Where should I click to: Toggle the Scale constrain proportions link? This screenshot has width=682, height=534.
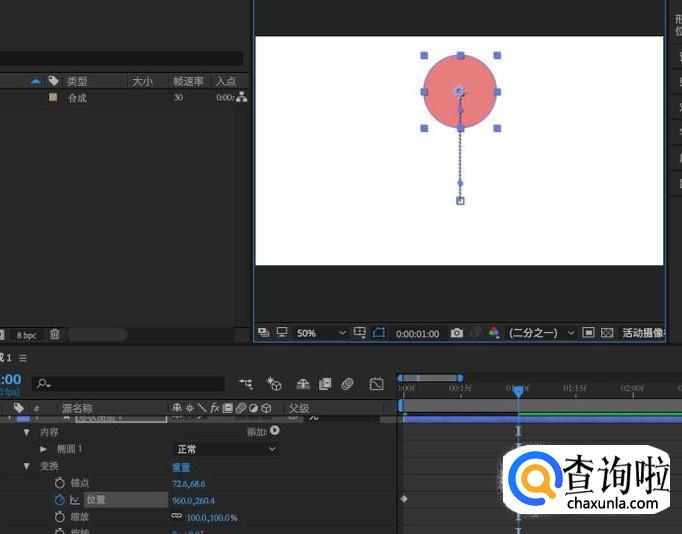click(x=177, y=517)
